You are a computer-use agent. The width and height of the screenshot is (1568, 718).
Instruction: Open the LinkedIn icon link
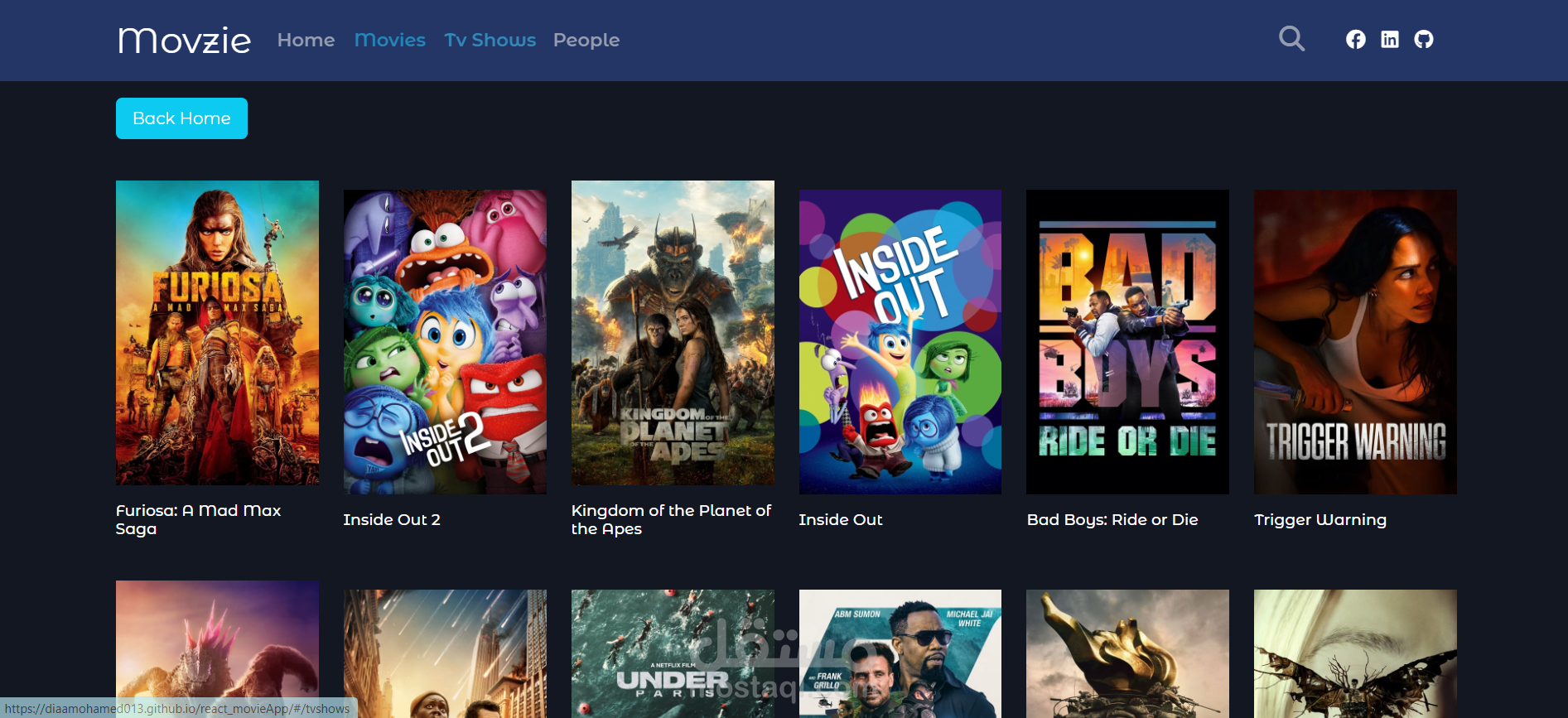click(1390, 39)
